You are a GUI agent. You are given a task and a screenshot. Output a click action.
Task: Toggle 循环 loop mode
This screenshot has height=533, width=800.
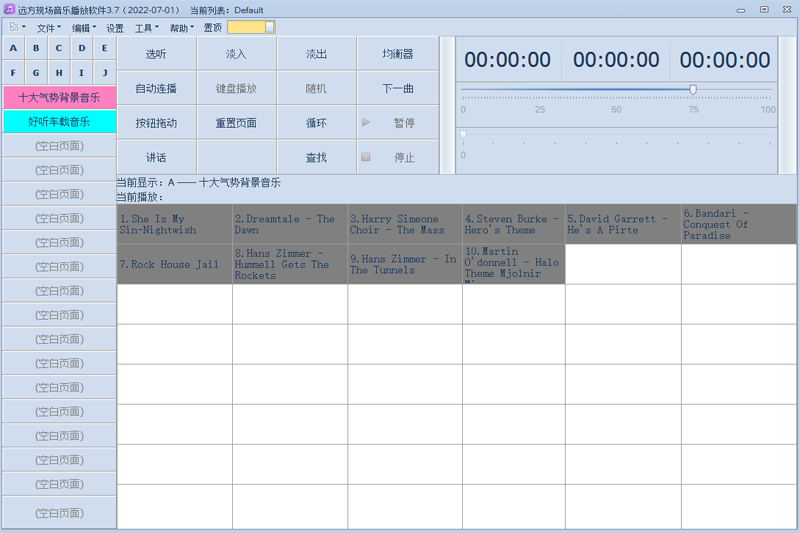(x=316, y=123)
